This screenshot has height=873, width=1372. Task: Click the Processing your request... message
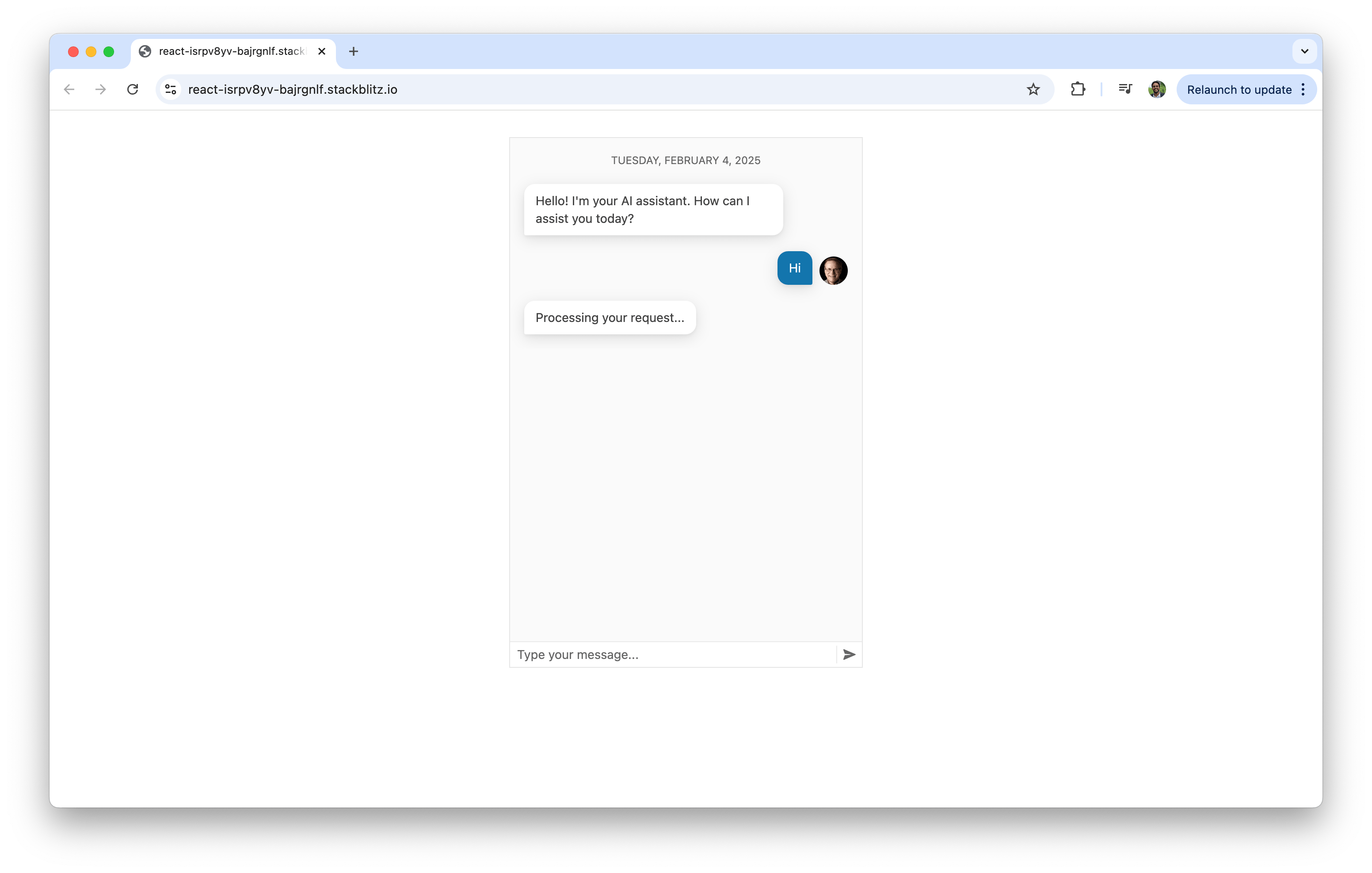[x=610, y=318]
